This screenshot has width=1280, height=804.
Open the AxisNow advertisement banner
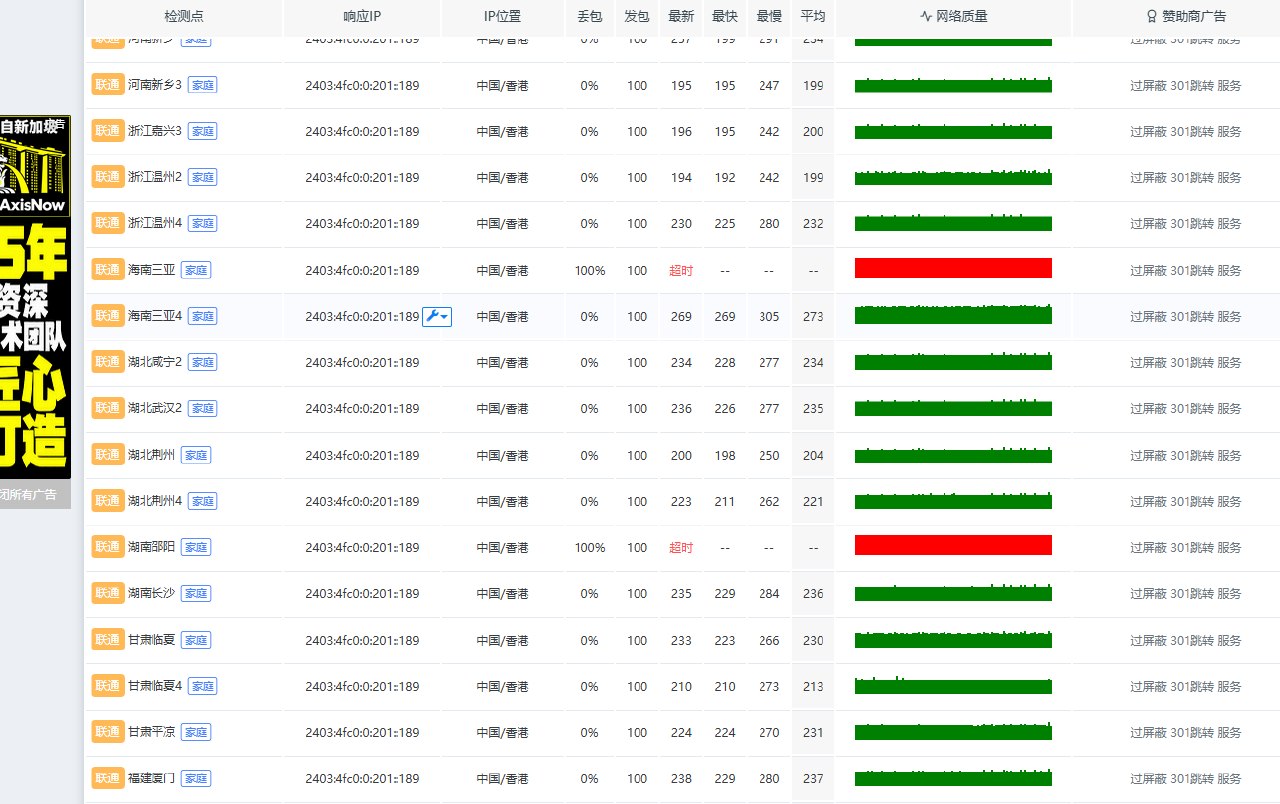35,297
